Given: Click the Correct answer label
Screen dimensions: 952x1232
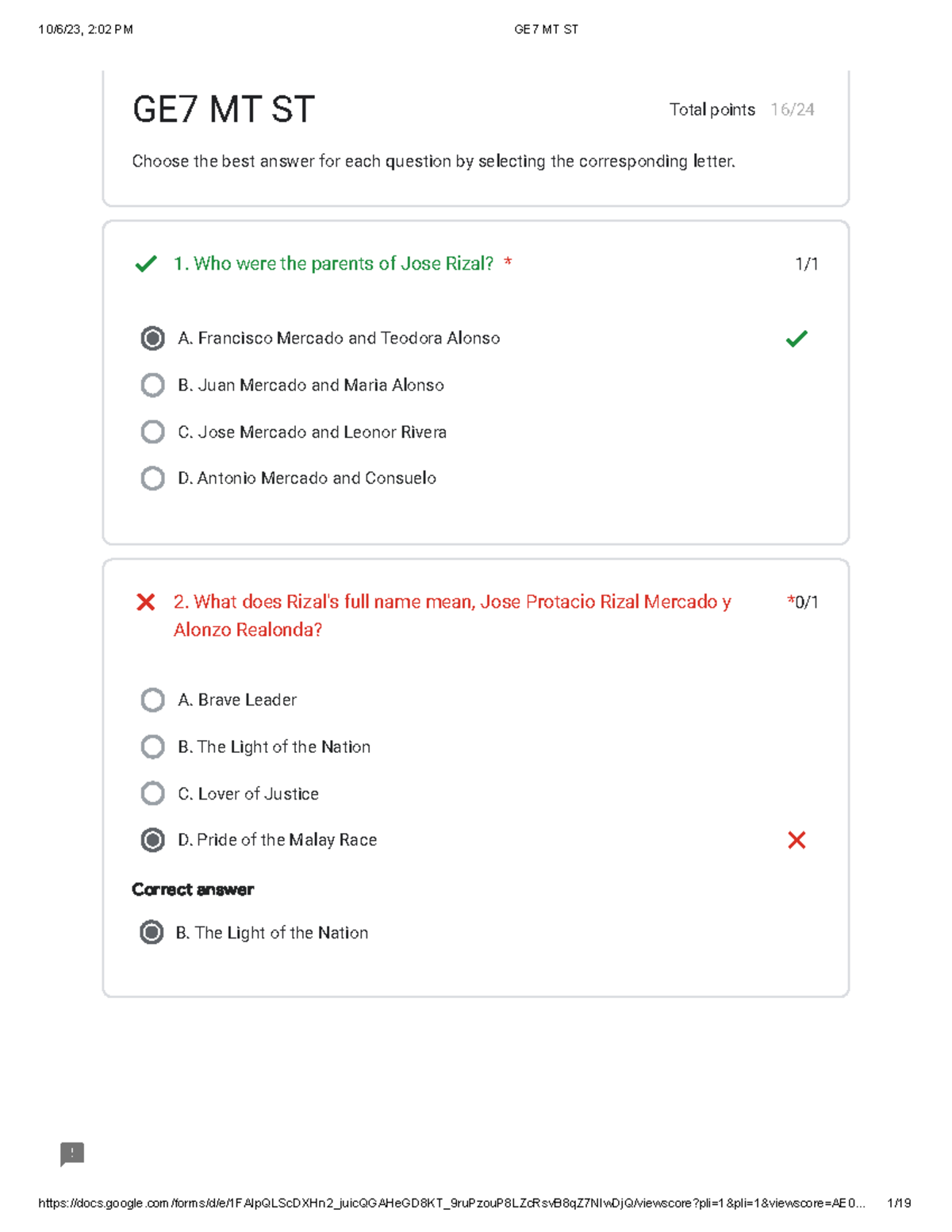Looking at the screenshot, I should coord(193,889).
